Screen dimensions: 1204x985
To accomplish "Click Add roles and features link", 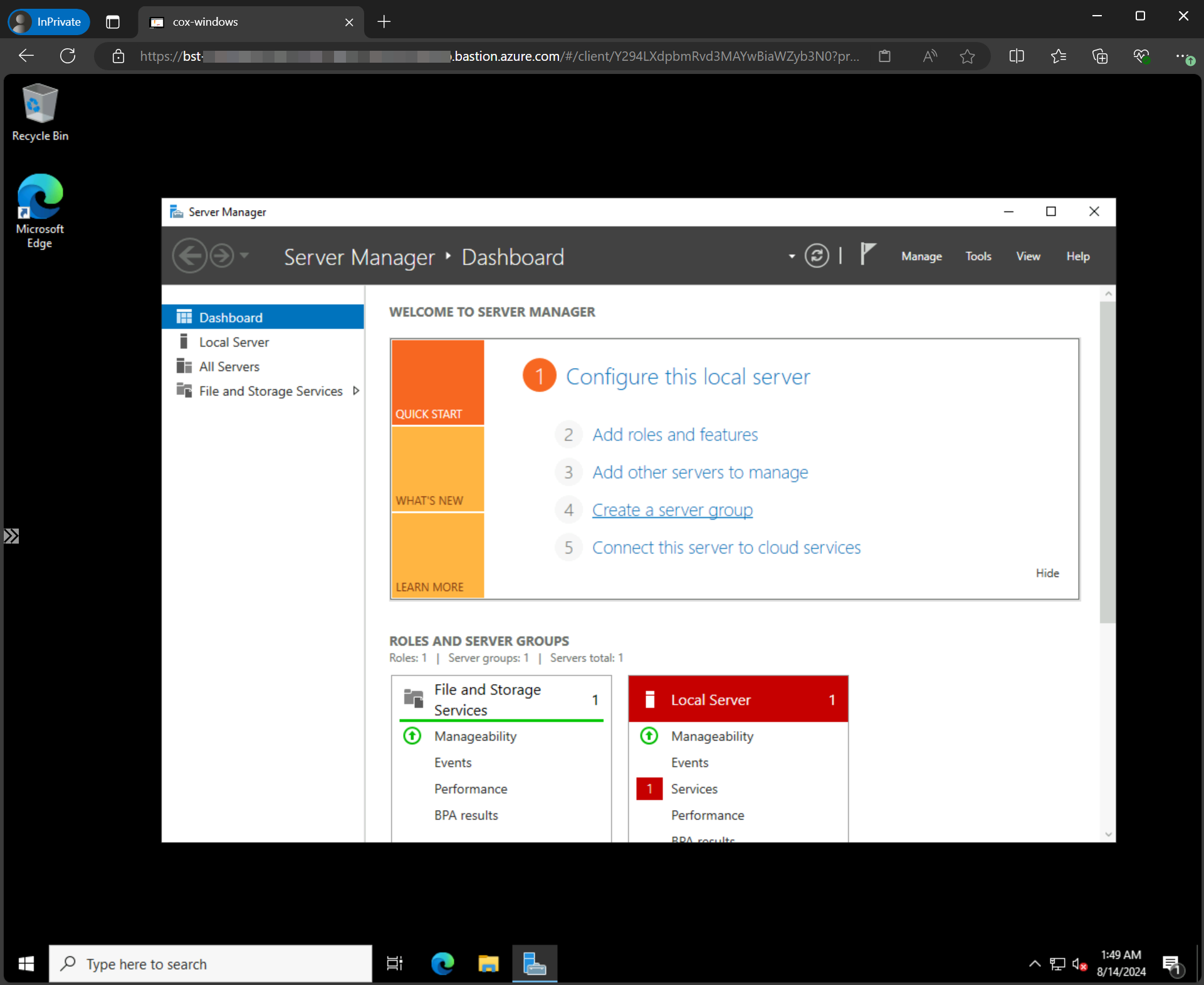I will pos(675,435).
